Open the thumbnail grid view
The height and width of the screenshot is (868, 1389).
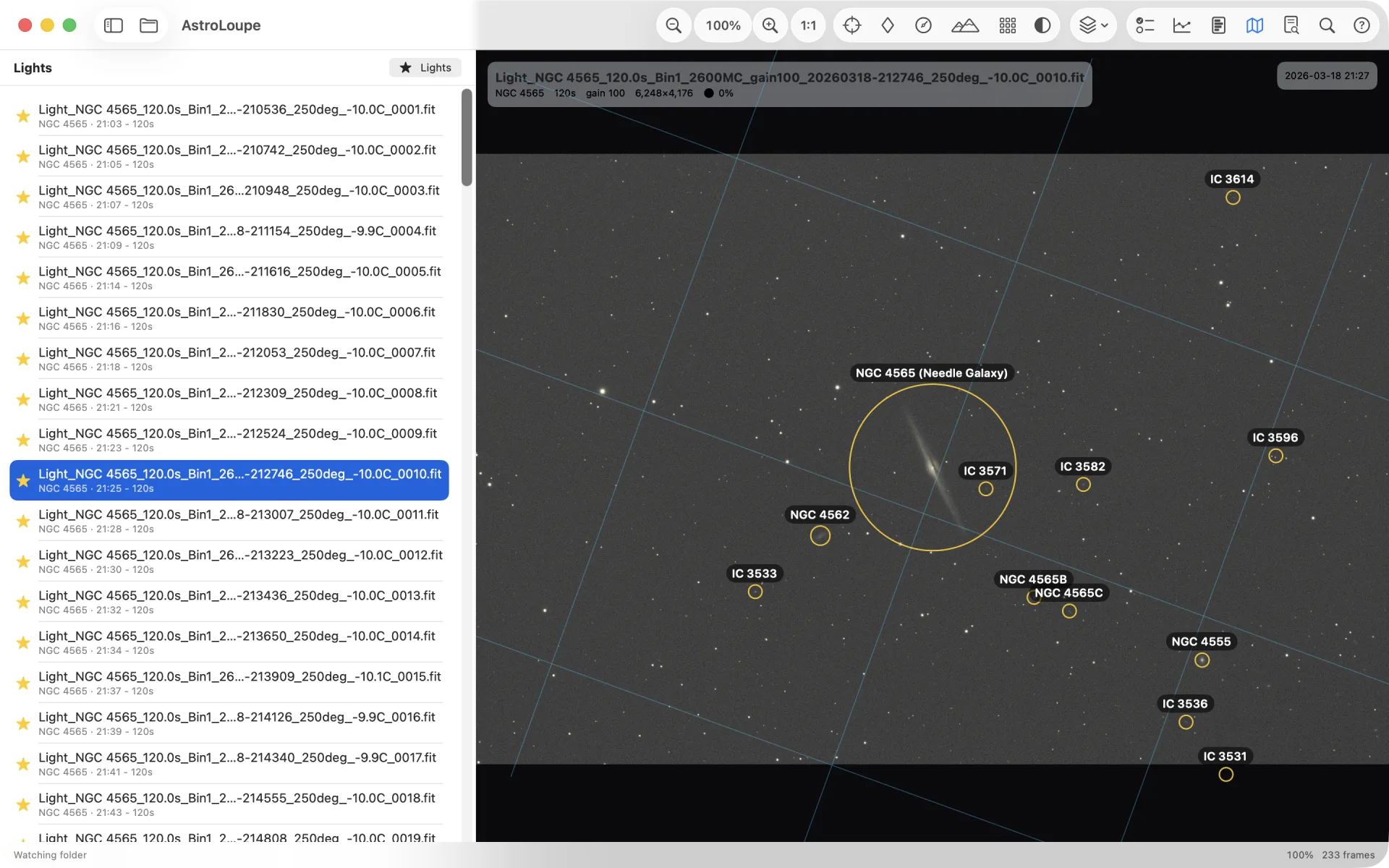[1008, 25]
